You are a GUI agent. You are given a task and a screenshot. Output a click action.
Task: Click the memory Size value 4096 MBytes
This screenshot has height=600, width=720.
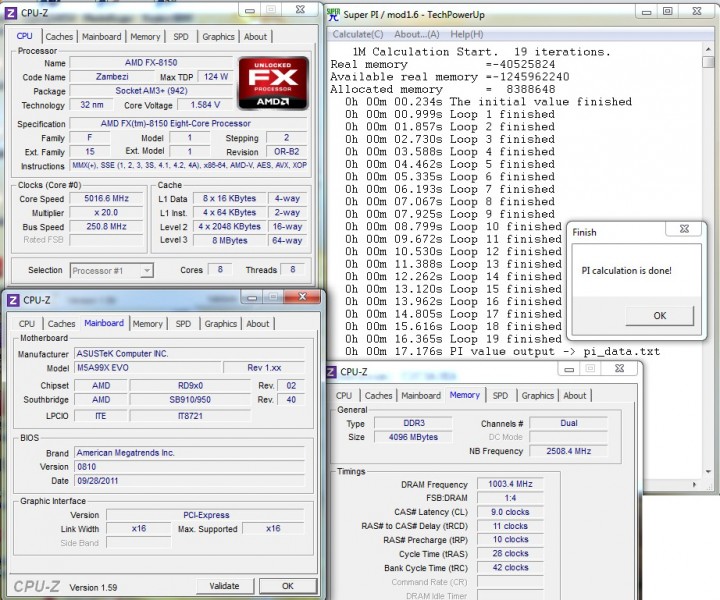[x=413, y=437]
